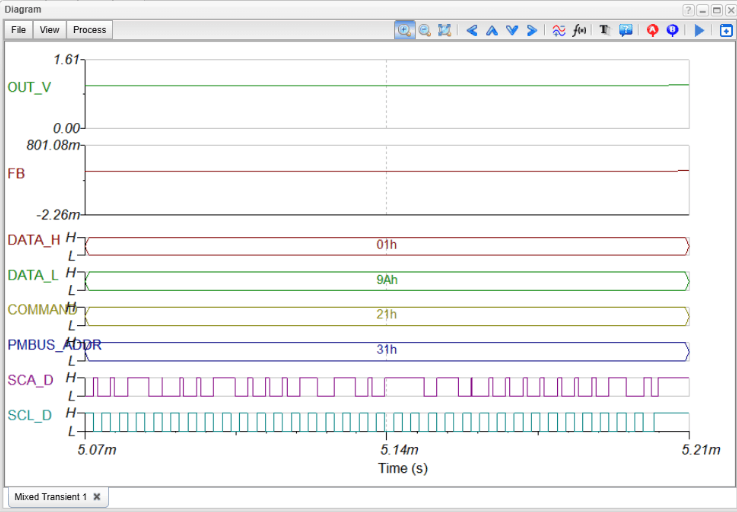
Task: Close the Mixed Transient 1 tab
Action: (x=97, y=496)
